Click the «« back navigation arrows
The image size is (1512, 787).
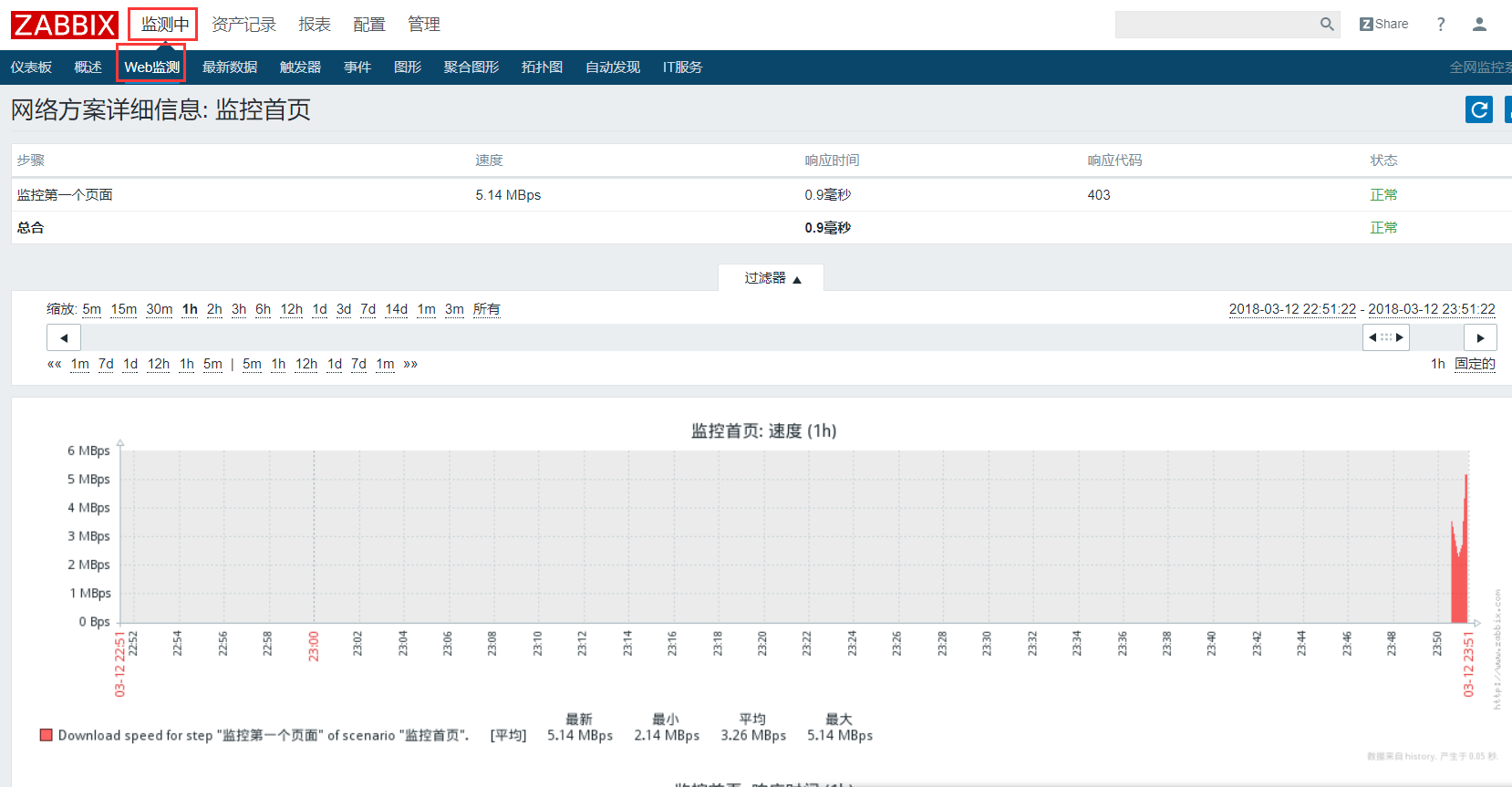click(55, 364)
